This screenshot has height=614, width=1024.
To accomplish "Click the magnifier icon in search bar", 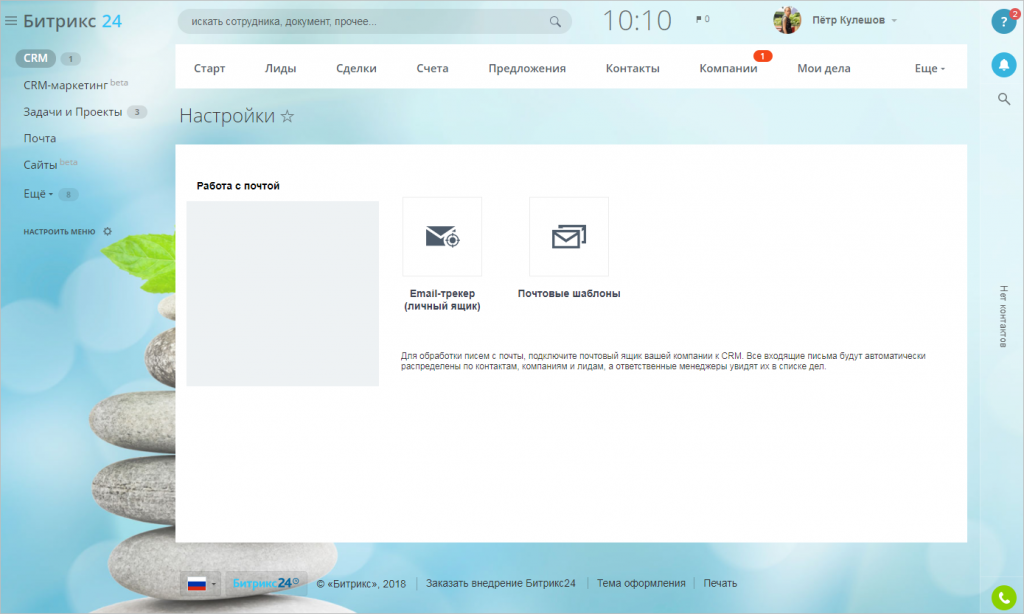I will pyautogui.click(x=555, y=22).
